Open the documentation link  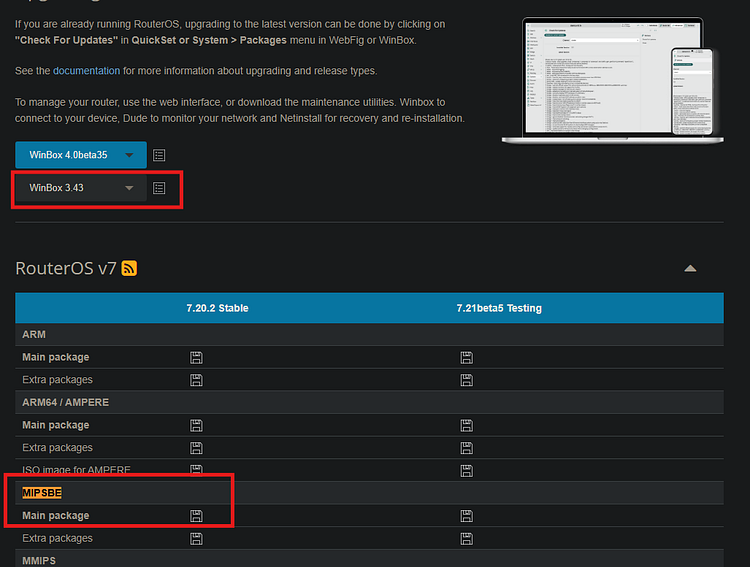pyautogui.click(x=87, y=71)
